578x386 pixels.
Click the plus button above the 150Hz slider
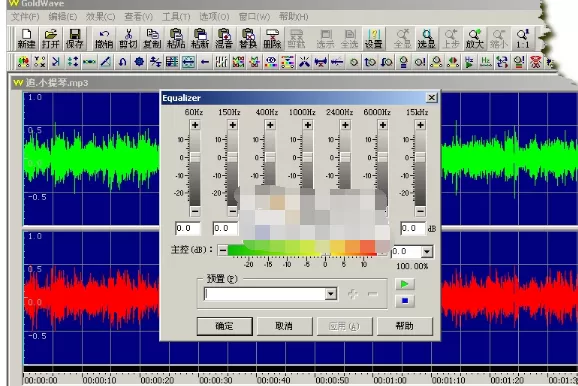[233, 125]
